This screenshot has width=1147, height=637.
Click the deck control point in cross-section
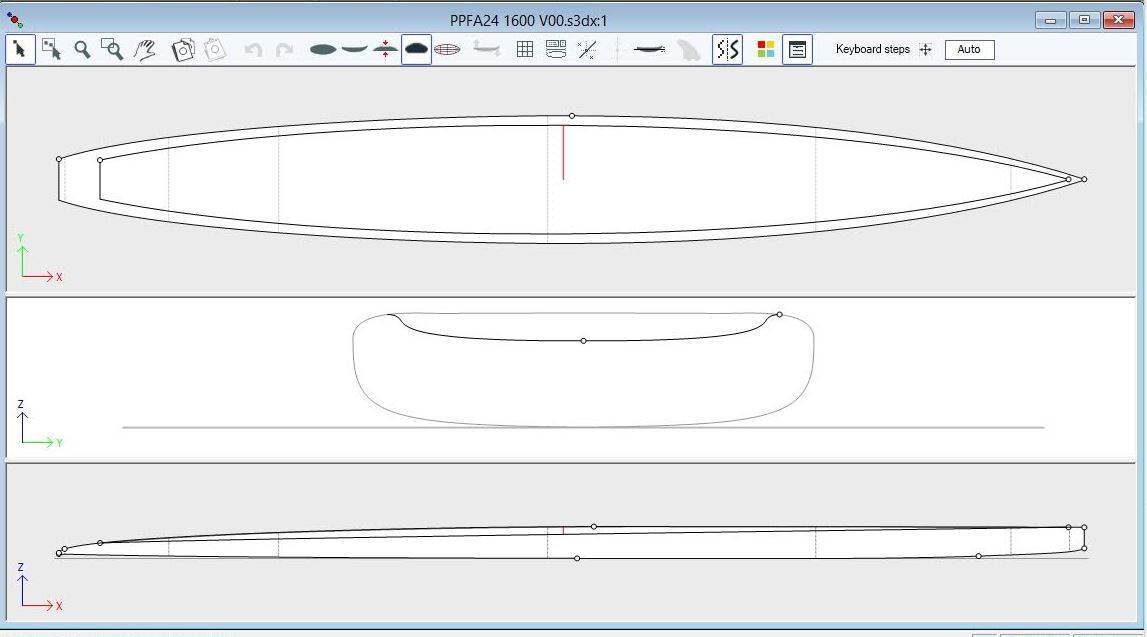click(584, 341)
